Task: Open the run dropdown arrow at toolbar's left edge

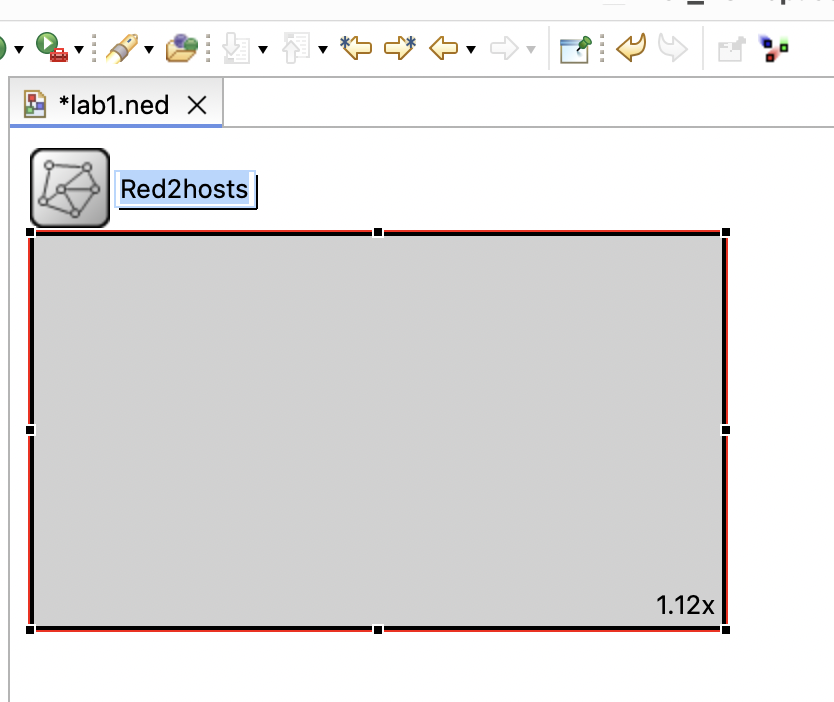Action: [19, 49]
